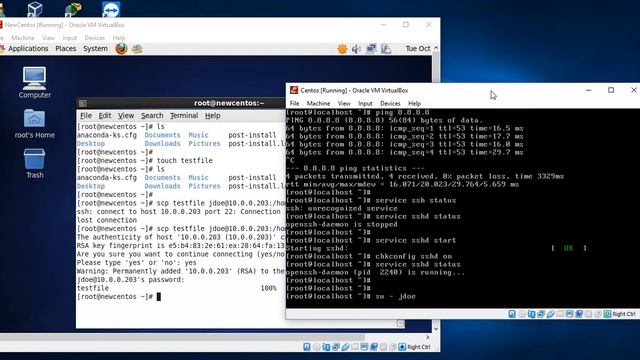
Task: Open View menu in Centos VM window
Action: [x=344, y=104]
